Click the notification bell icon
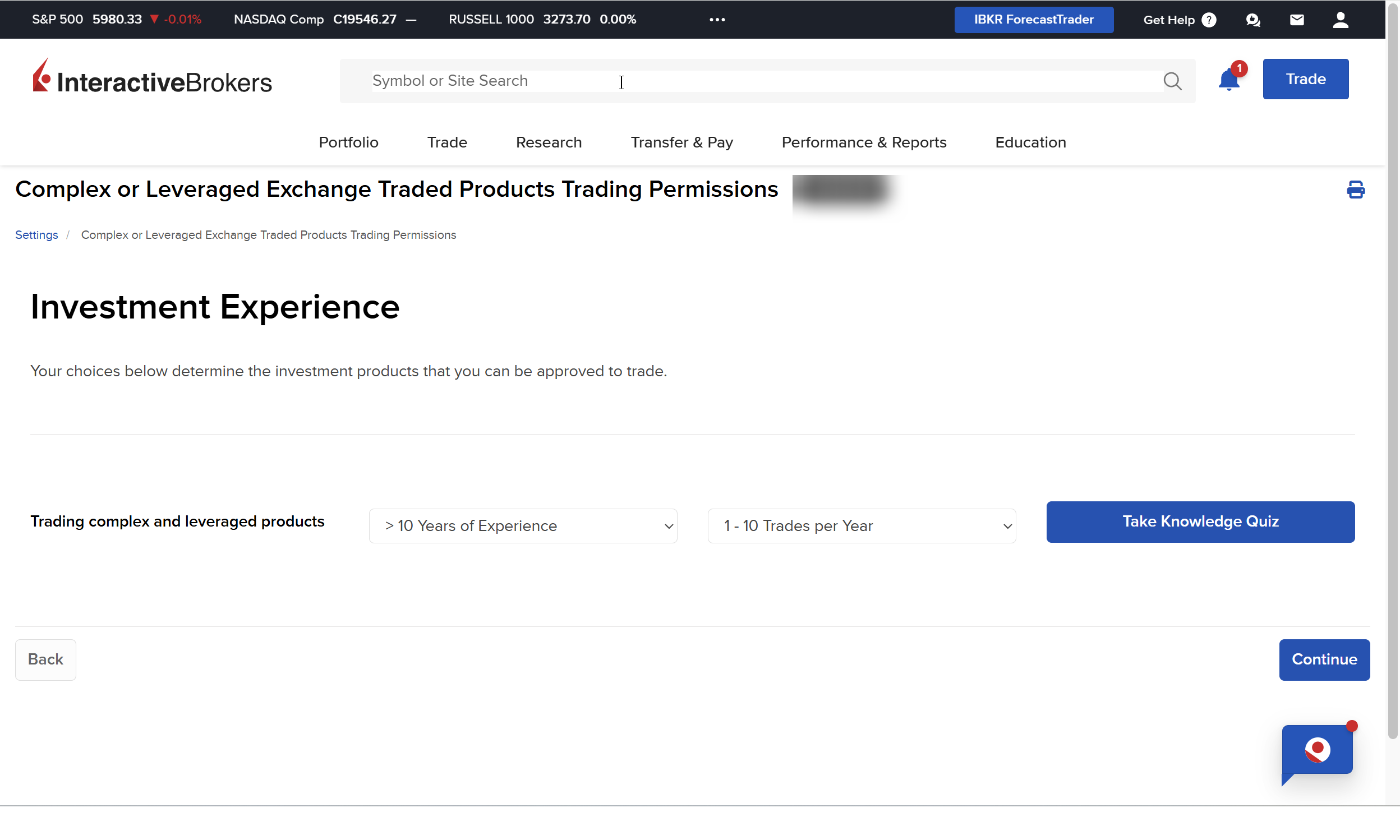 pos(1228,80)
